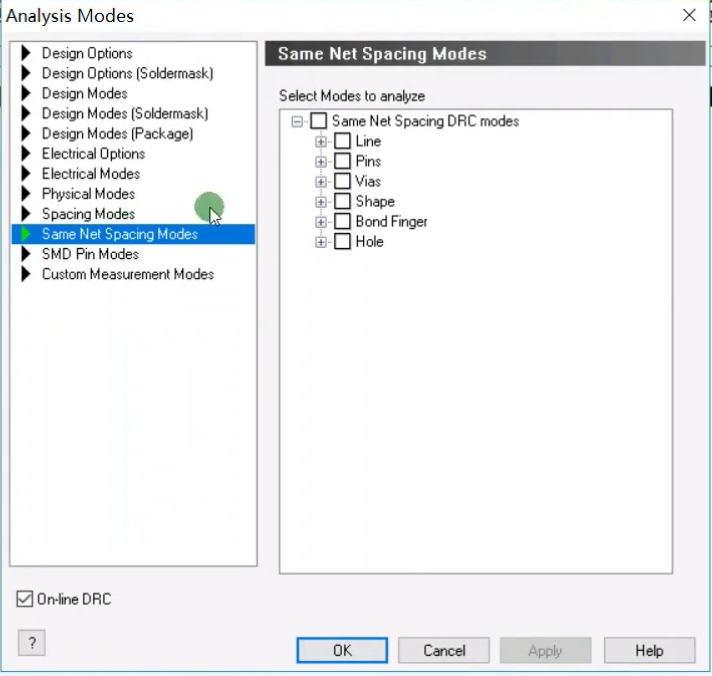
Task: Enable the Shape checkbox
Action: 342,201
